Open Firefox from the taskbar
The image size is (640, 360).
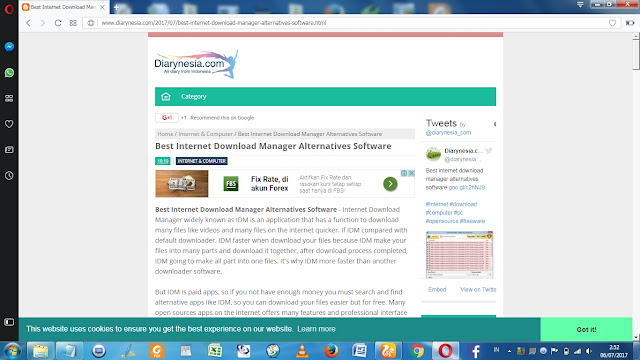tap(331, 351)
